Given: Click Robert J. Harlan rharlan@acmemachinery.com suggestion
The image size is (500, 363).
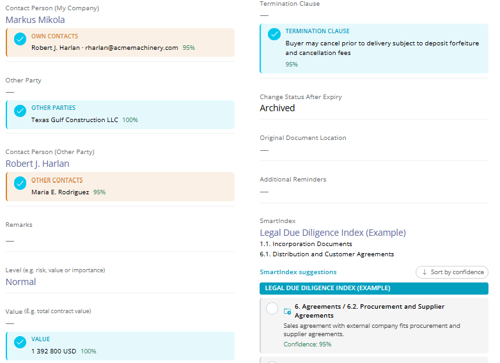Looking at the screenshot, I should tap(105, 48).
